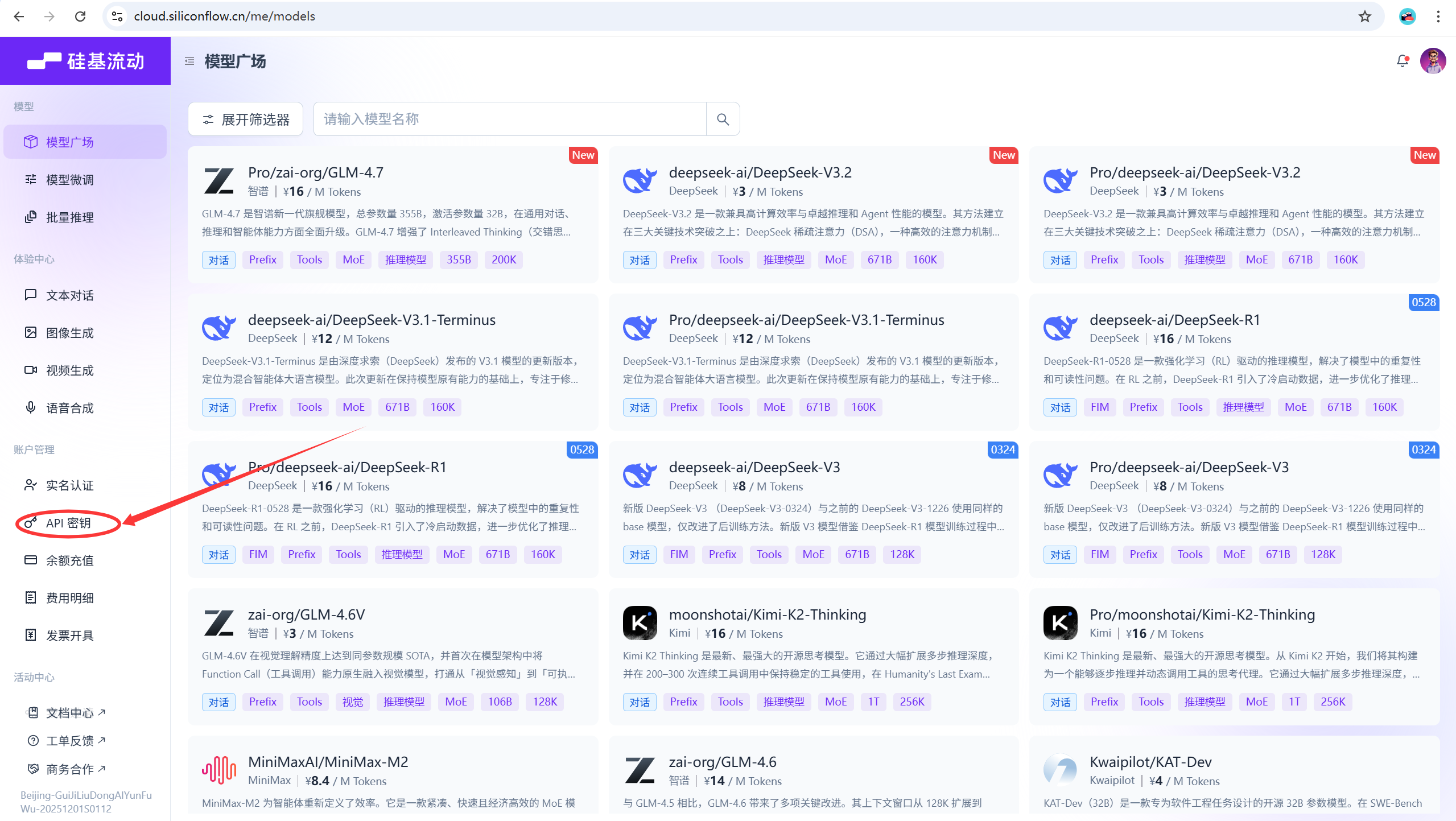Open API 密钥 page
Image resolution: width=1456 pixels, height=821 pixels.
pyautogui.click(x=68, y=523)
